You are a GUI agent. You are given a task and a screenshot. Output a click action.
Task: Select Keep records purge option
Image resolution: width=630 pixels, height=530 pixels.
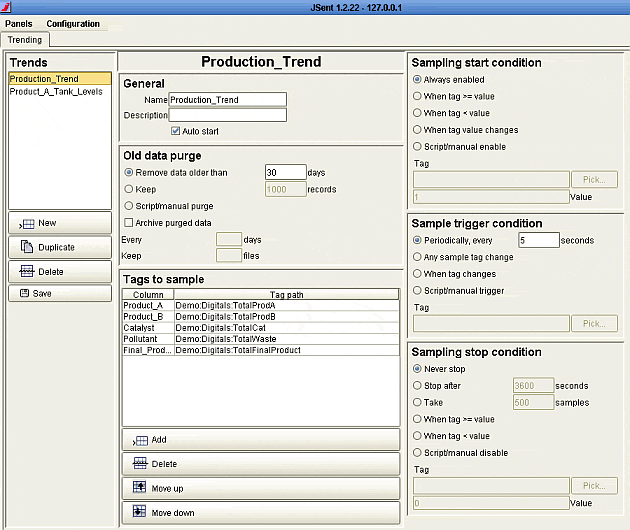click(x=129, y=189)
